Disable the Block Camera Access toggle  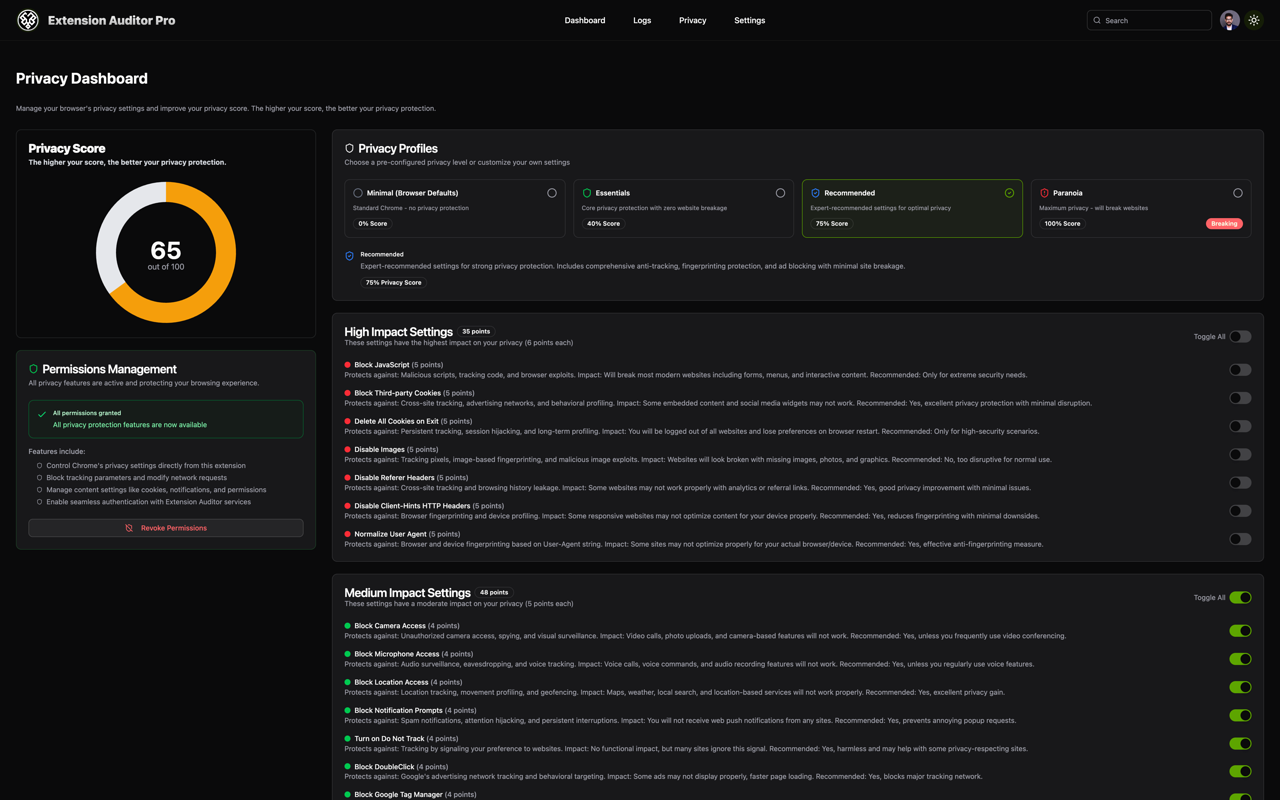point(1240,631)
